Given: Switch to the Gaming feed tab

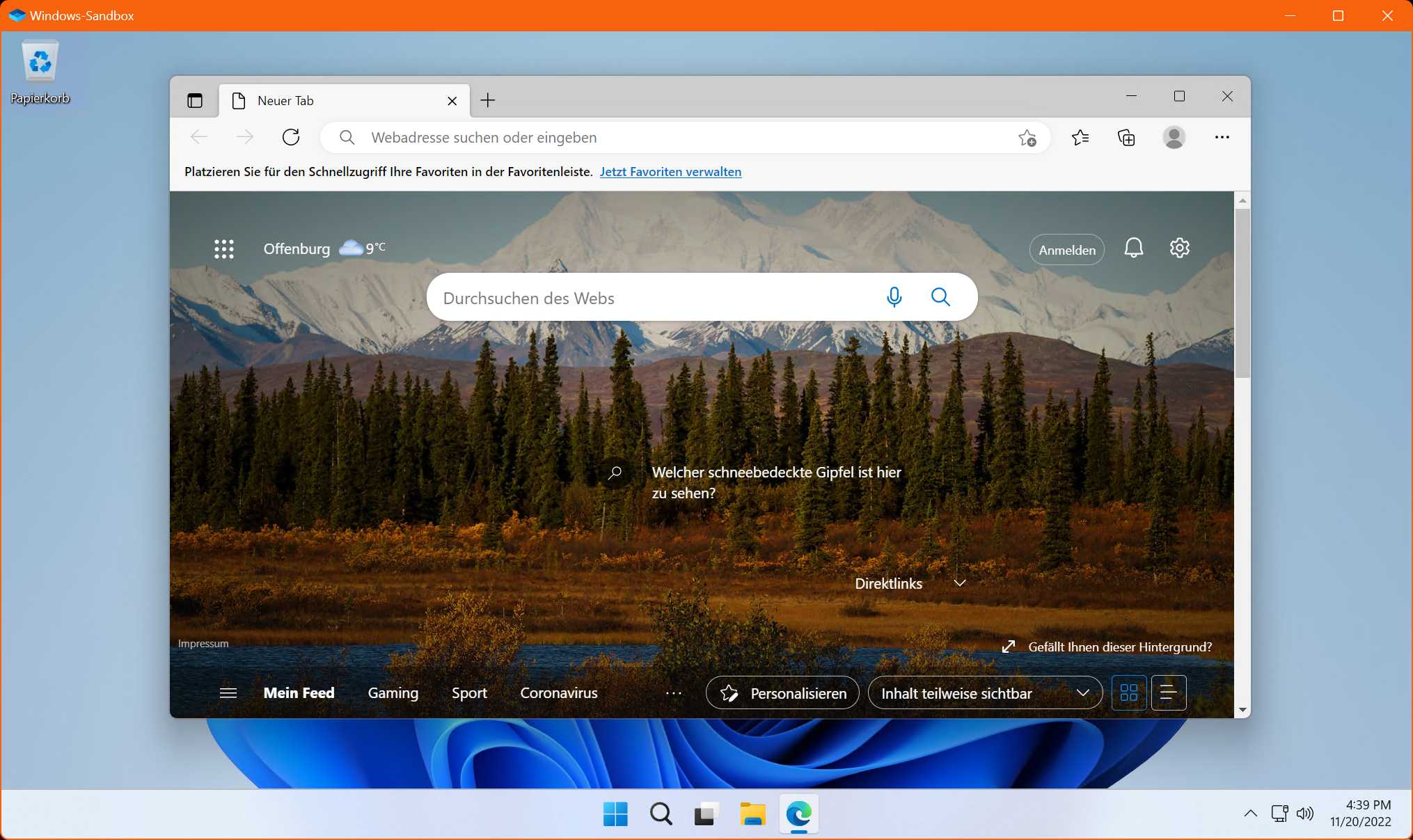Looking at the screenshot, I should click(393, 692).
